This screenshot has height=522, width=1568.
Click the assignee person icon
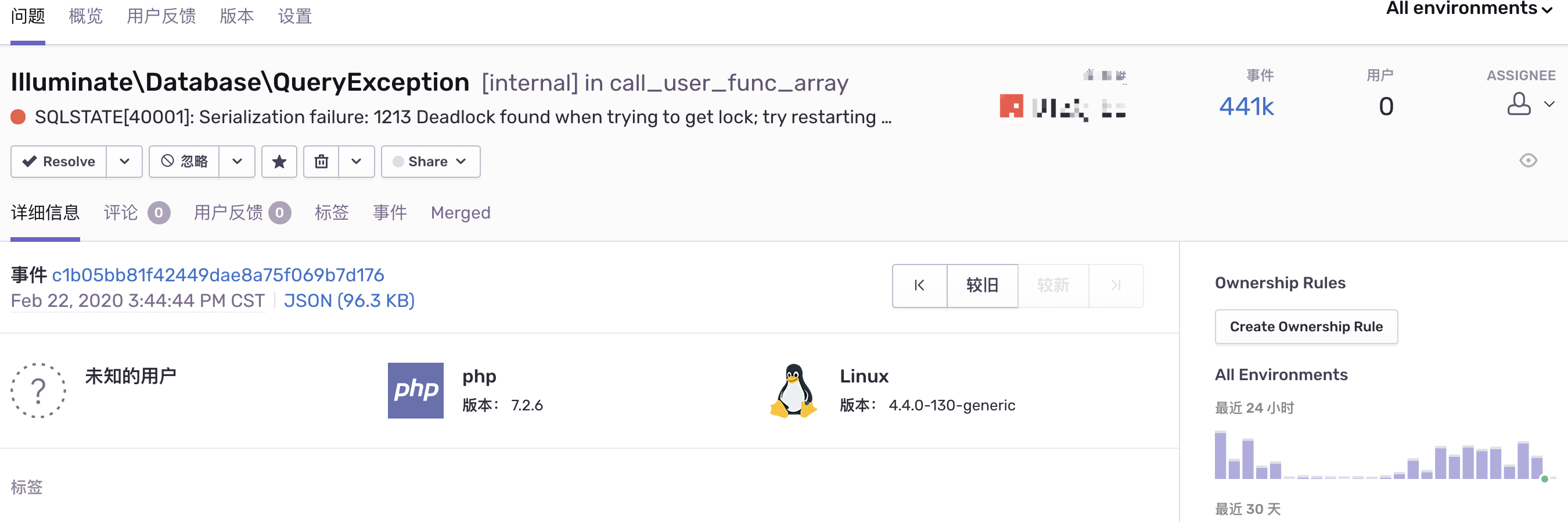1519,104
